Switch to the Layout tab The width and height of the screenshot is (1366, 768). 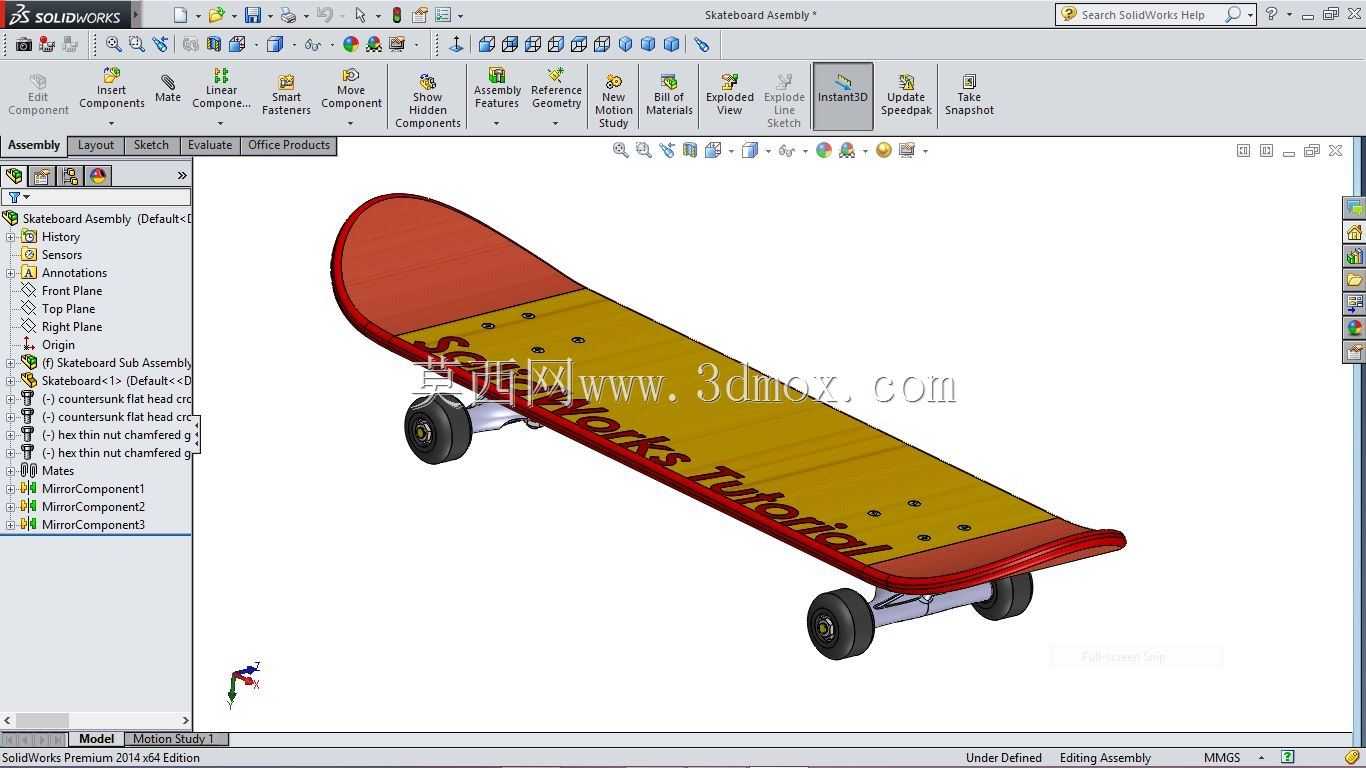pos(96,145)
